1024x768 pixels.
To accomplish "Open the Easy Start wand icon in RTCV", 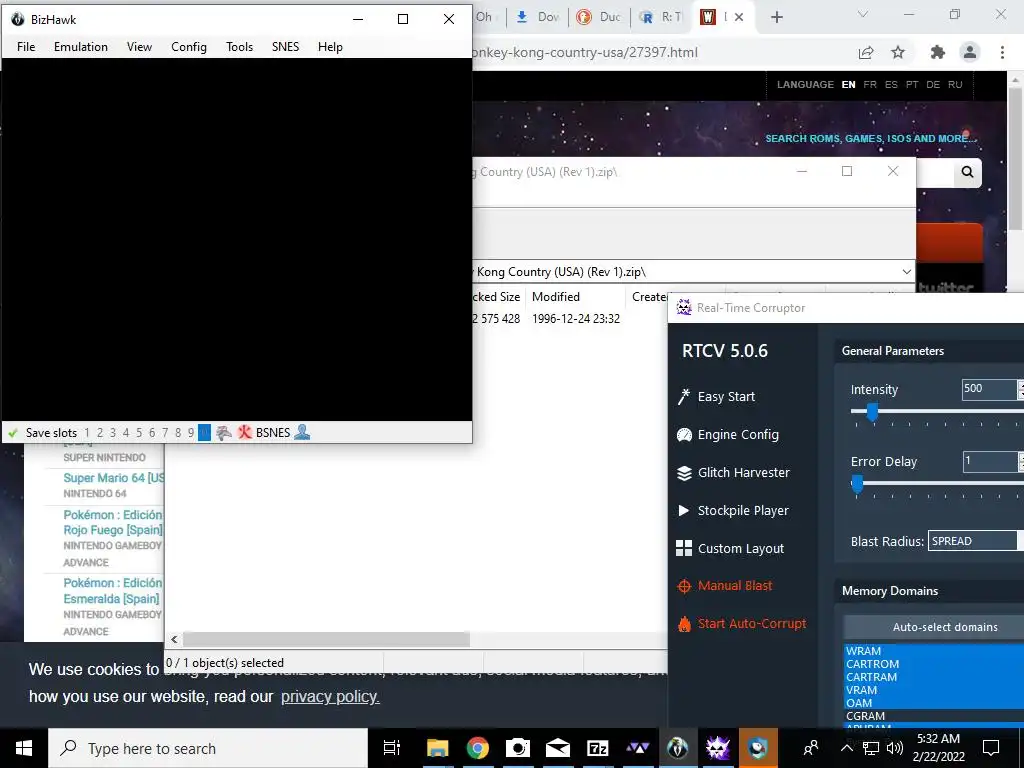I will pyautogui.click(x=684, y=396).
